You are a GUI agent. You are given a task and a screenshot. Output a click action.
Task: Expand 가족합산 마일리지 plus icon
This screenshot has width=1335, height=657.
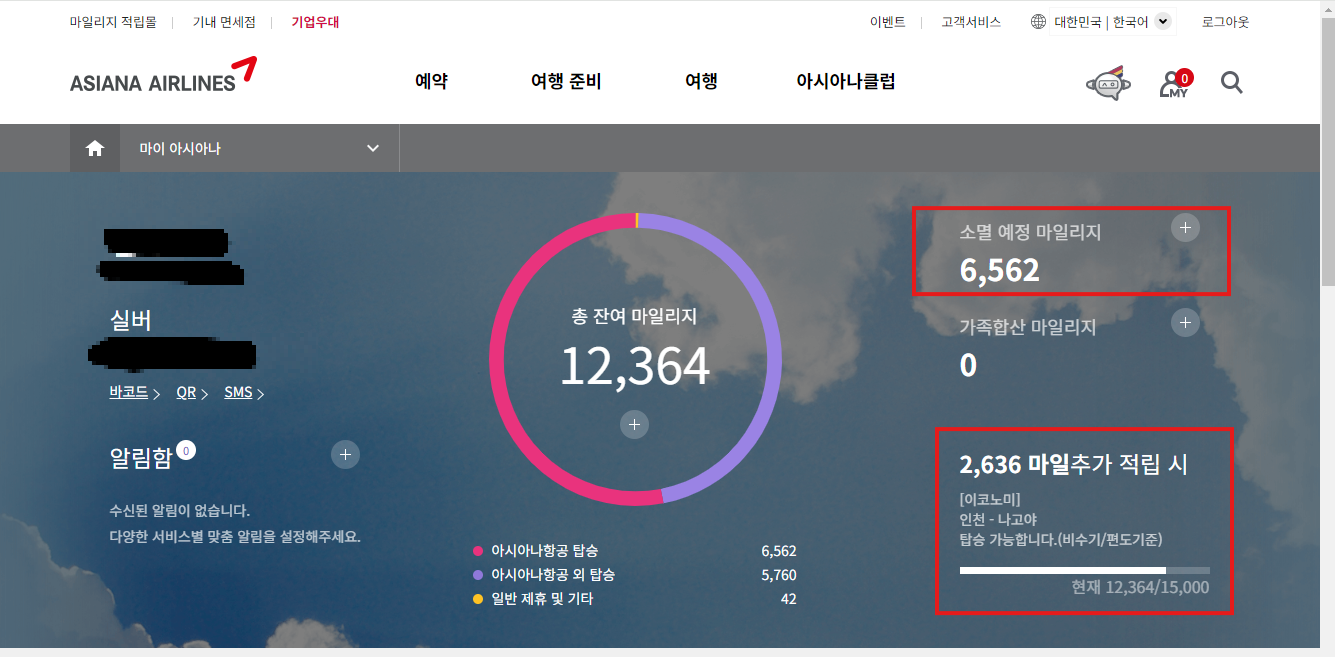(x=1185, y=322)
